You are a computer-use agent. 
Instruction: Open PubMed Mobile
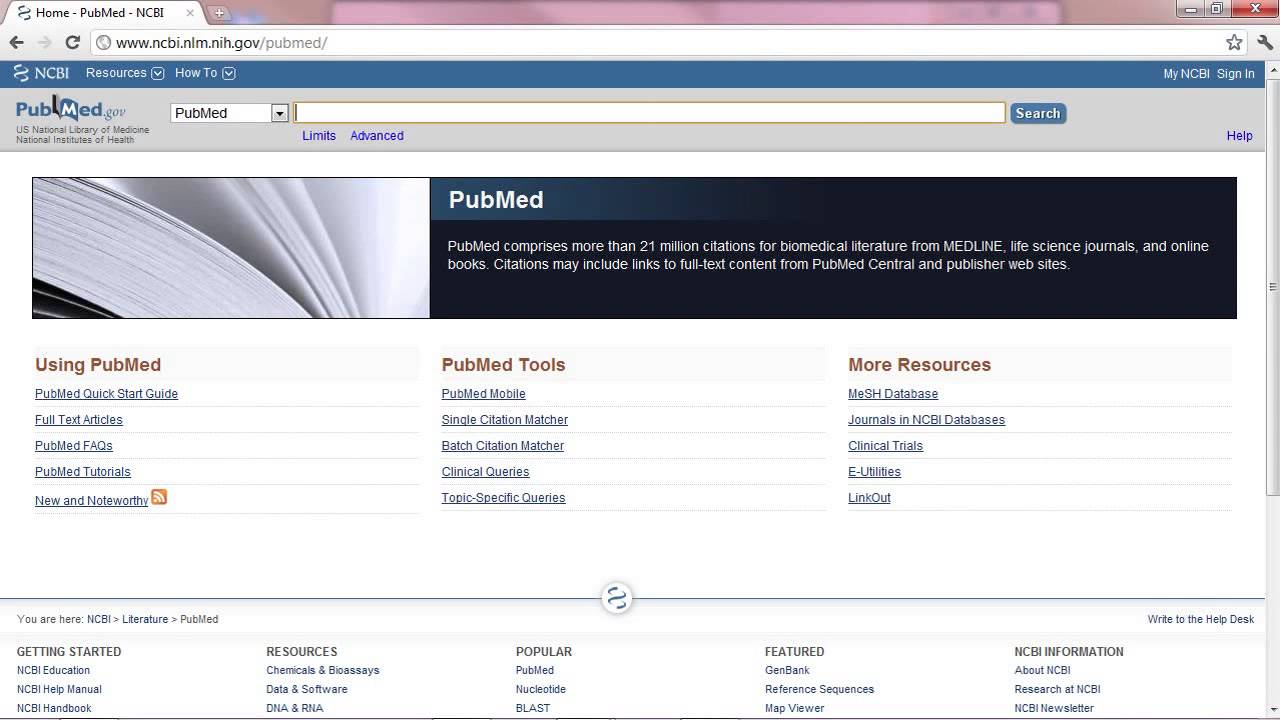pyautogui.click(x=483, y=394)
